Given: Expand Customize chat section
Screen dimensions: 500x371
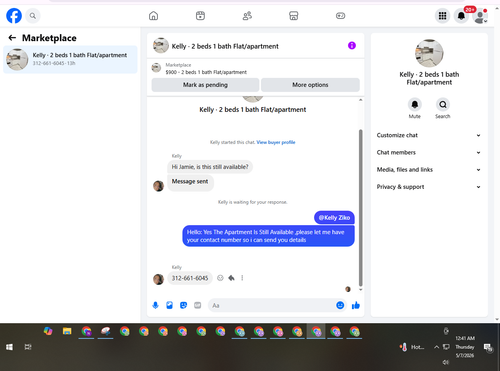Looking at the screenshot, I should click(x=429, y=135).
